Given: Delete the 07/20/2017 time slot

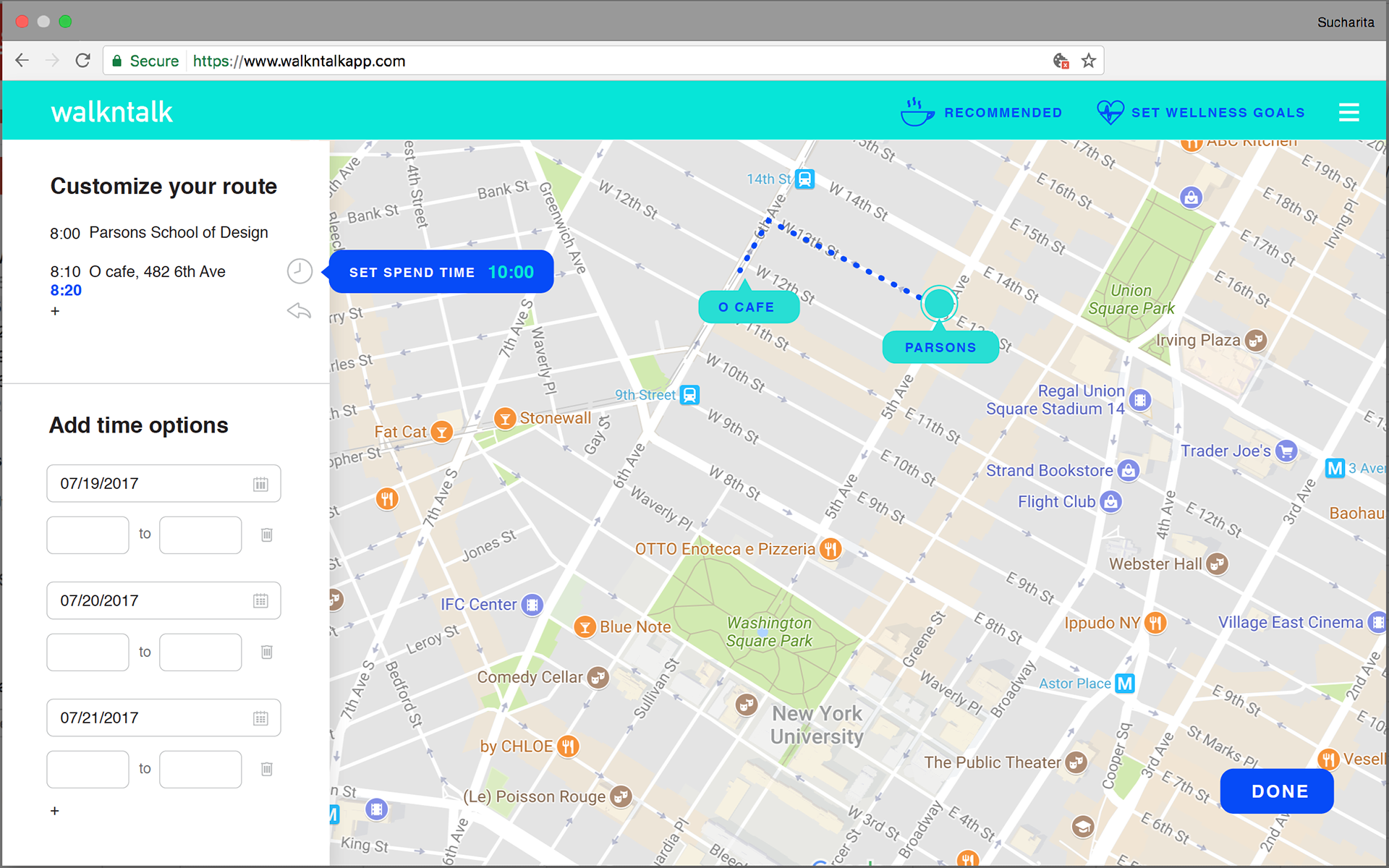Looking at the screenshot, I should point(267,652).
